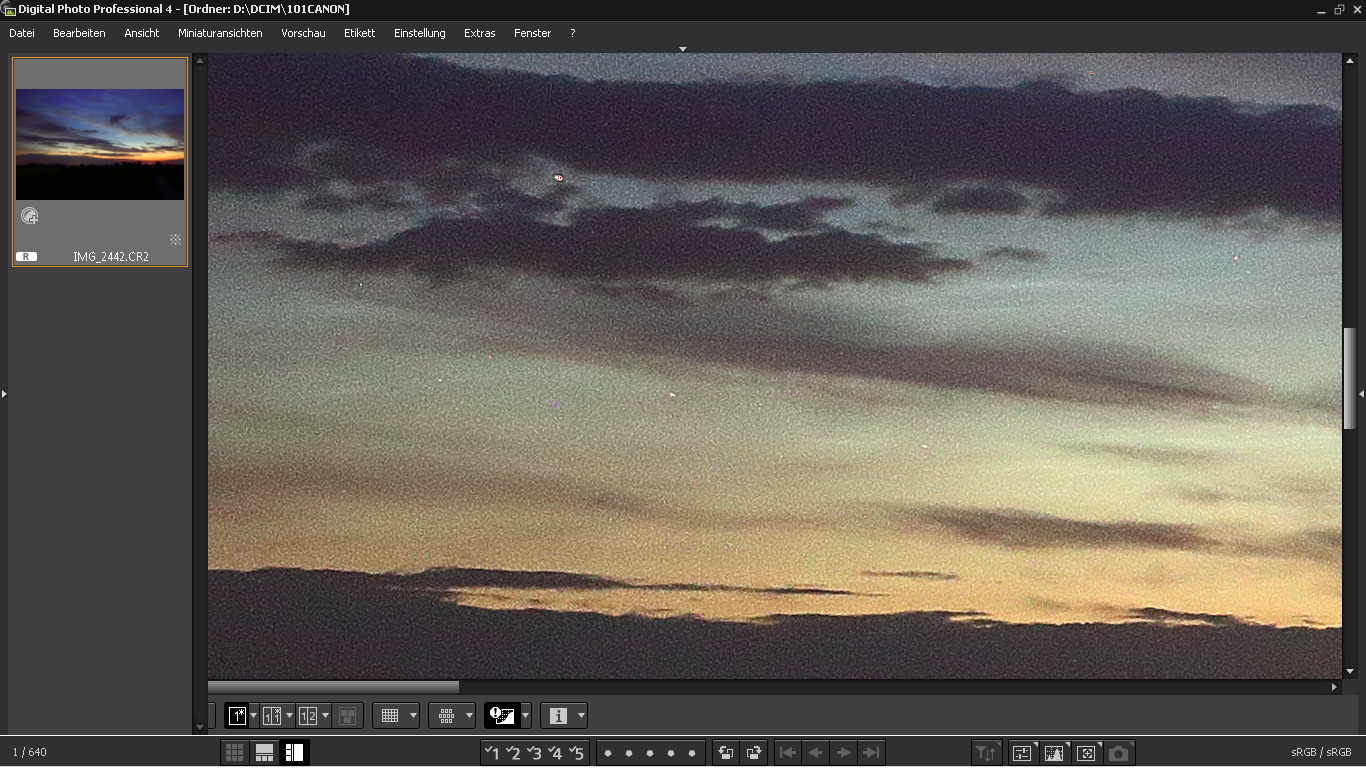The height and width of the screenshot is (768, 1366).
Task: Rotate the image right
Action: [x=754, y=753]
